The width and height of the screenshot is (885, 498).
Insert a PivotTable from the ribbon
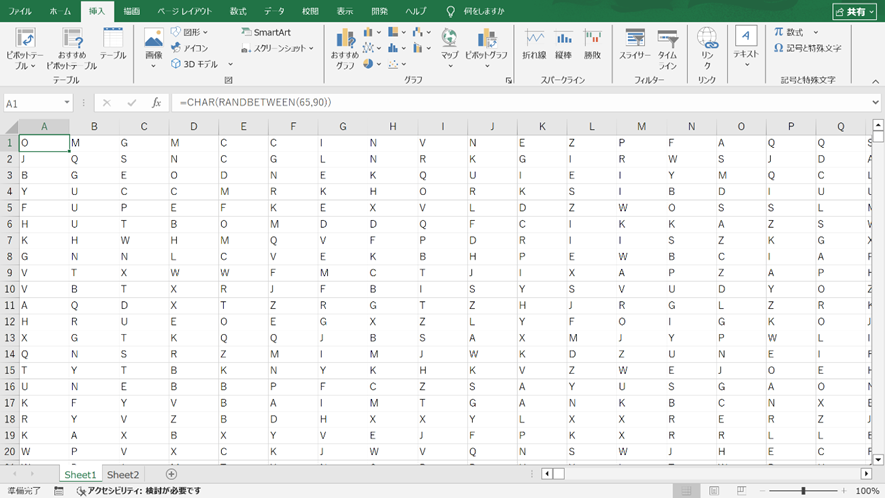click(x=26, y=47)
